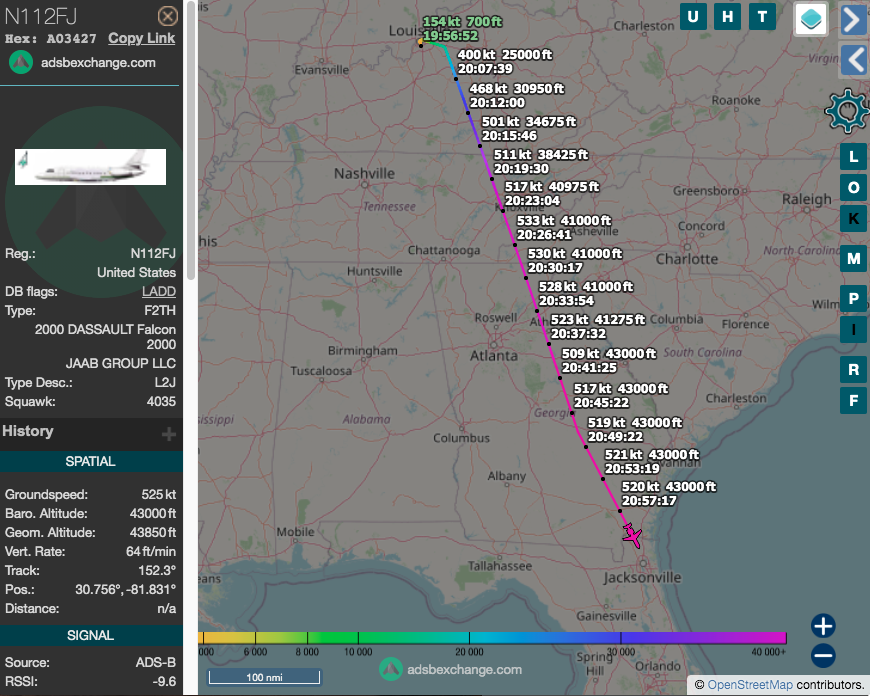Click the altitude color legend bar
Viewport: 870px width, 696px height.
(492, 638)
